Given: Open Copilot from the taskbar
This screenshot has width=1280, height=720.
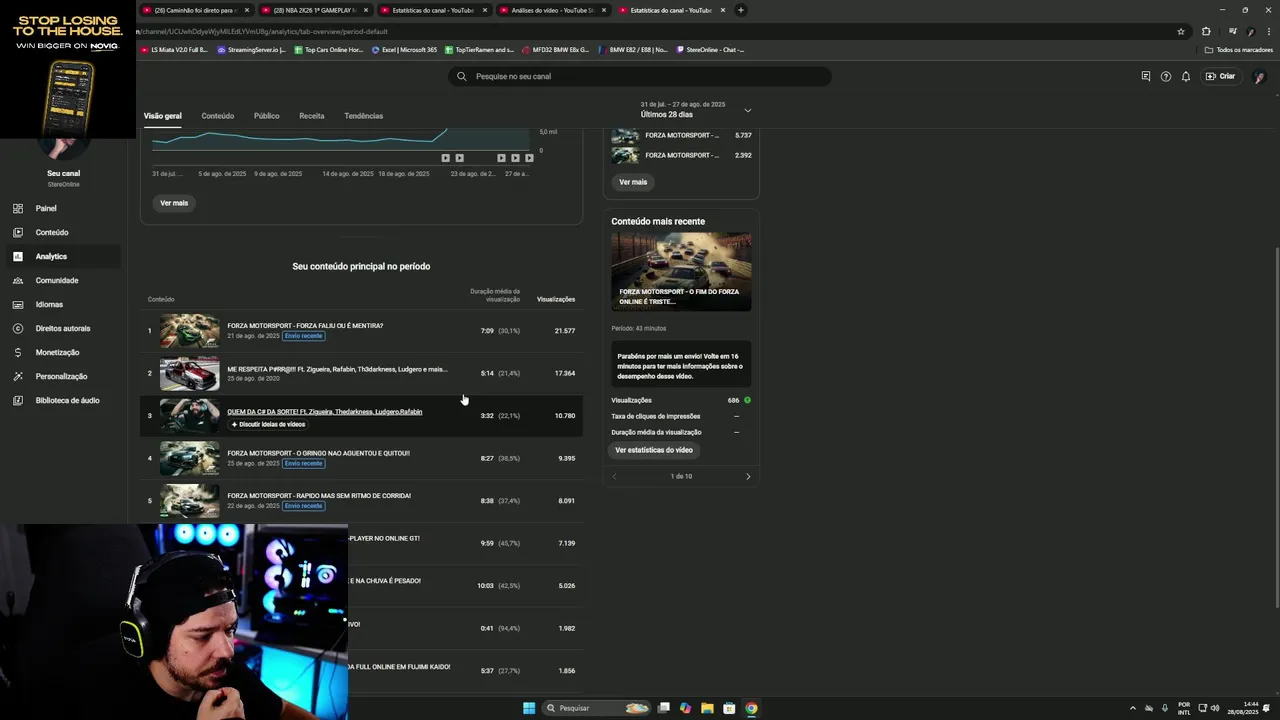Looking at the screenshot, I should 685,708.
